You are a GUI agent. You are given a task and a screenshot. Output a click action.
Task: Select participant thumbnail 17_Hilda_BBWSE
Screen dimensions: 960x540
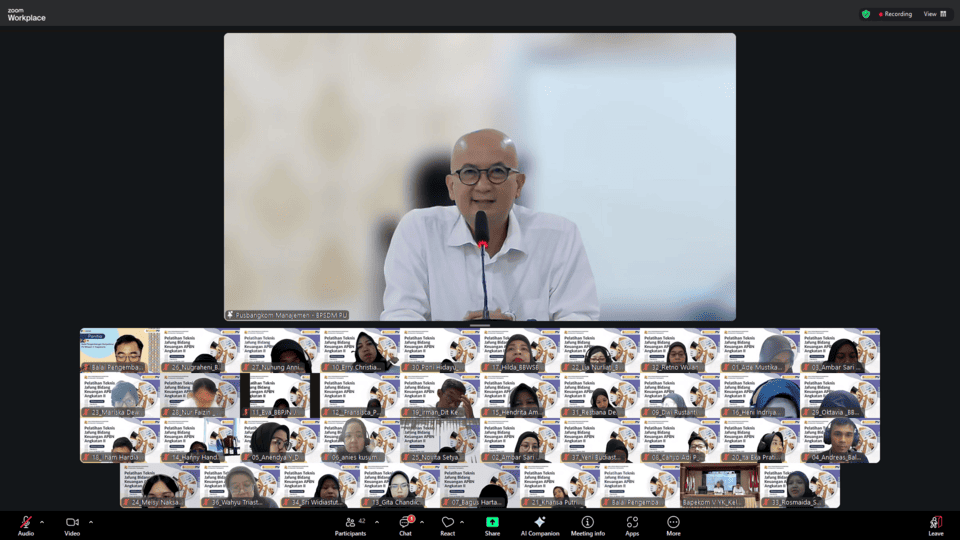520,351
